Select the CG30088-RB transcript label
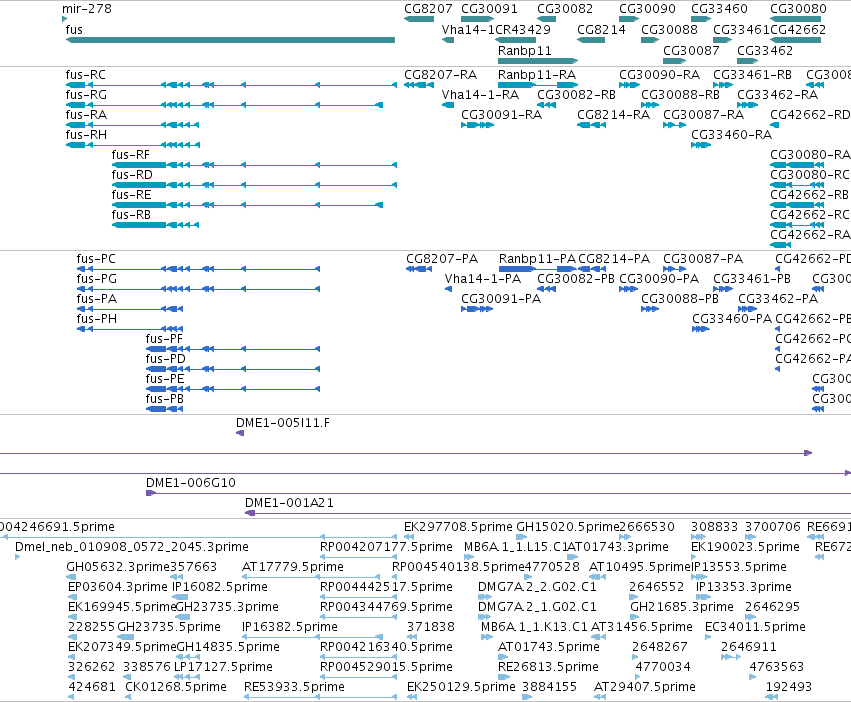851x702 pixels. click(x=681, y=95)
